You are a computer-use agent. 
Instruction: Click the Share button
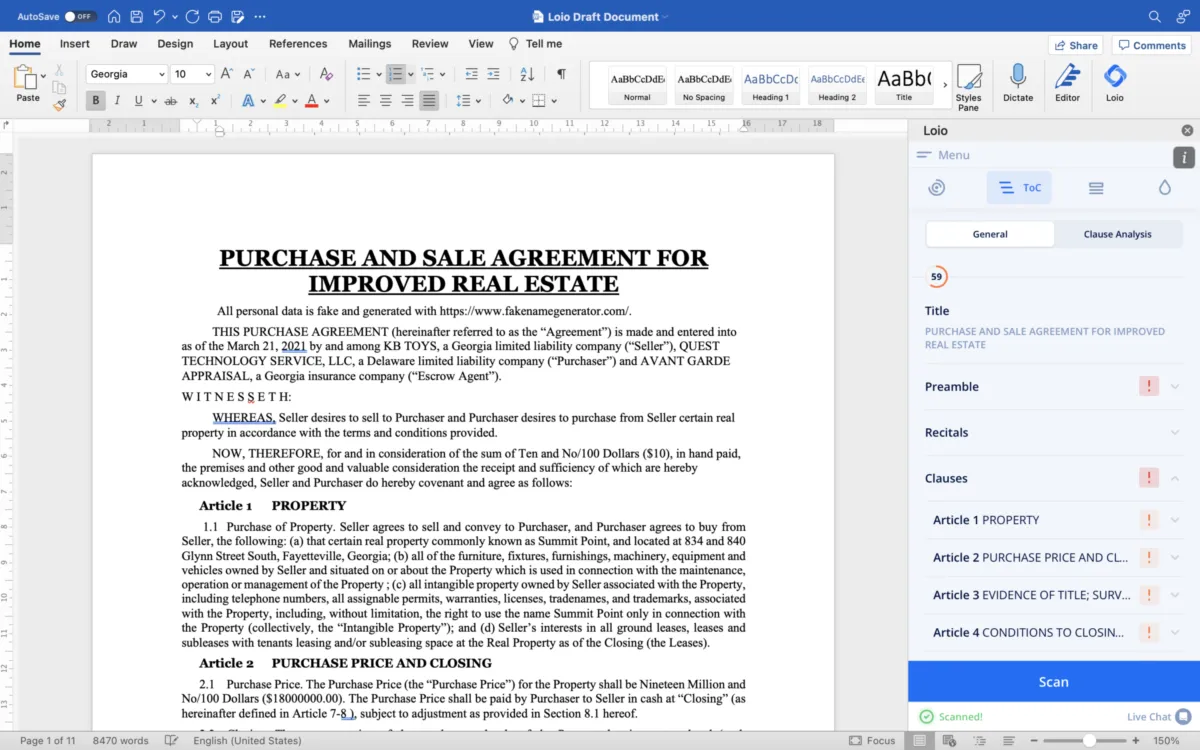pyautogui.click(x=1075, y=45)
